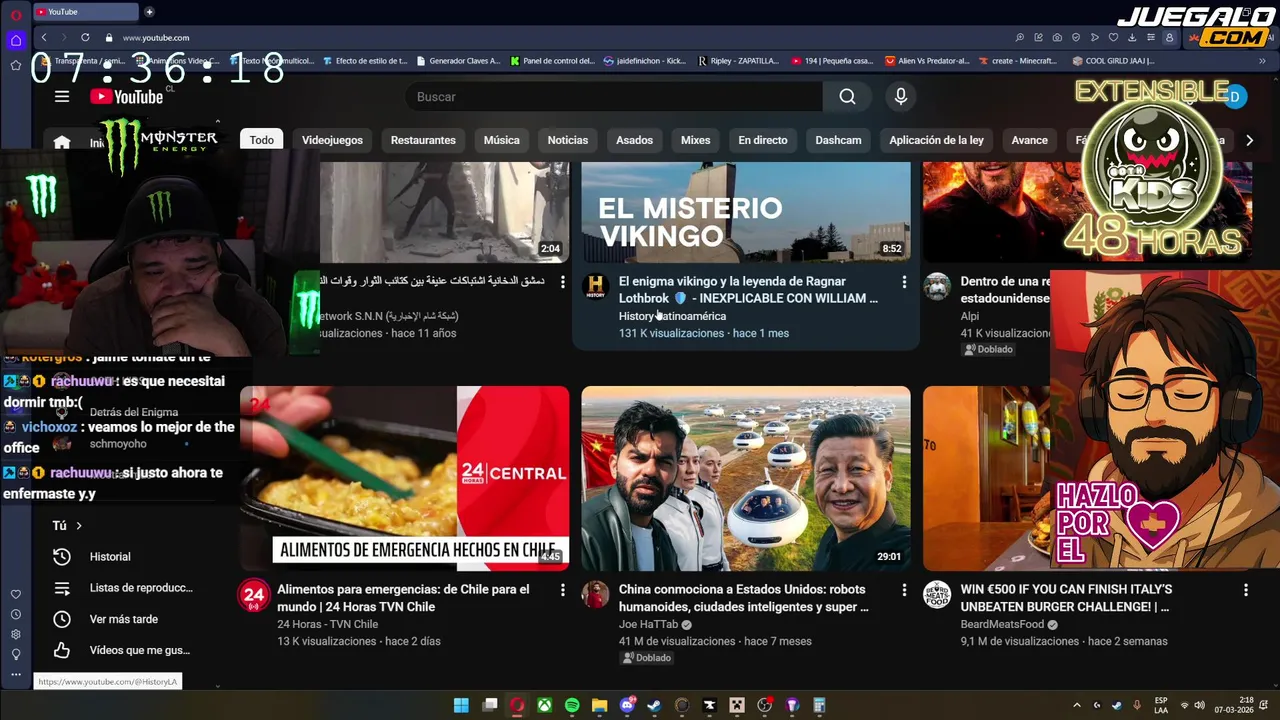Screen dimensions: 1280x720
Task: Open Ver más tarde in sidebar
Action: (x=124, y=619)
